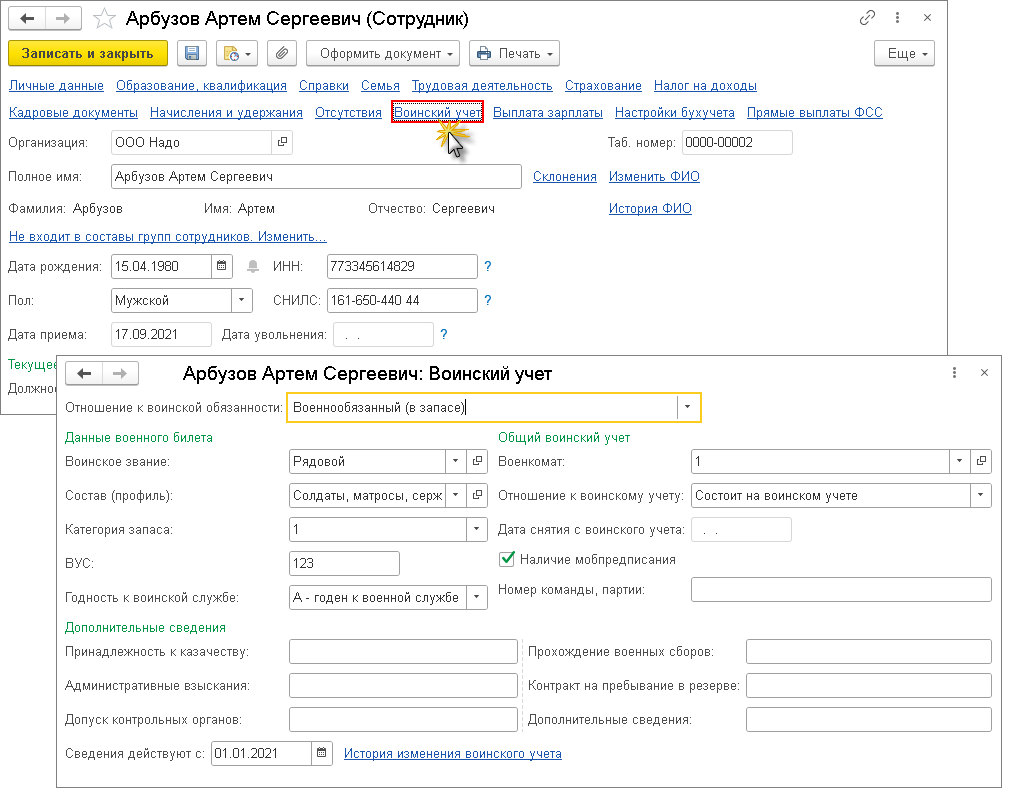Expand Категория запаса dropdown
Image resolution: width=1009 pixels, height=792 pixels.
coord(477,530)
